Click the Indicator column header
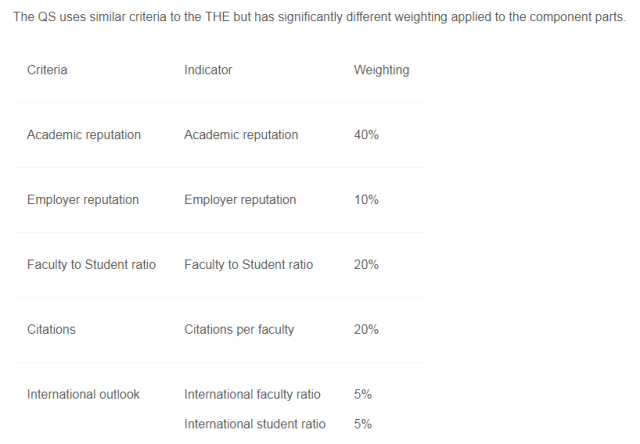The width and height of the screenshot is (640, 444). [208, 70]
